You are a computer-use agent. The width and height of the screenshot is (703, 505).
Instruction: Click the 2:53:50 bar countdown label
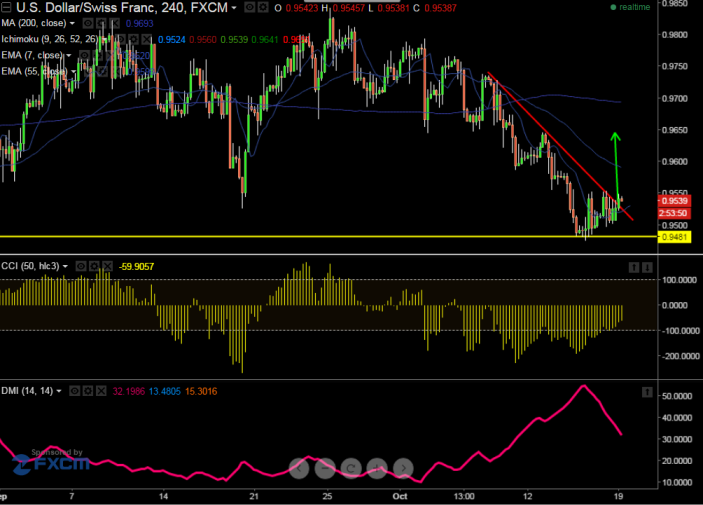(674, 213)
